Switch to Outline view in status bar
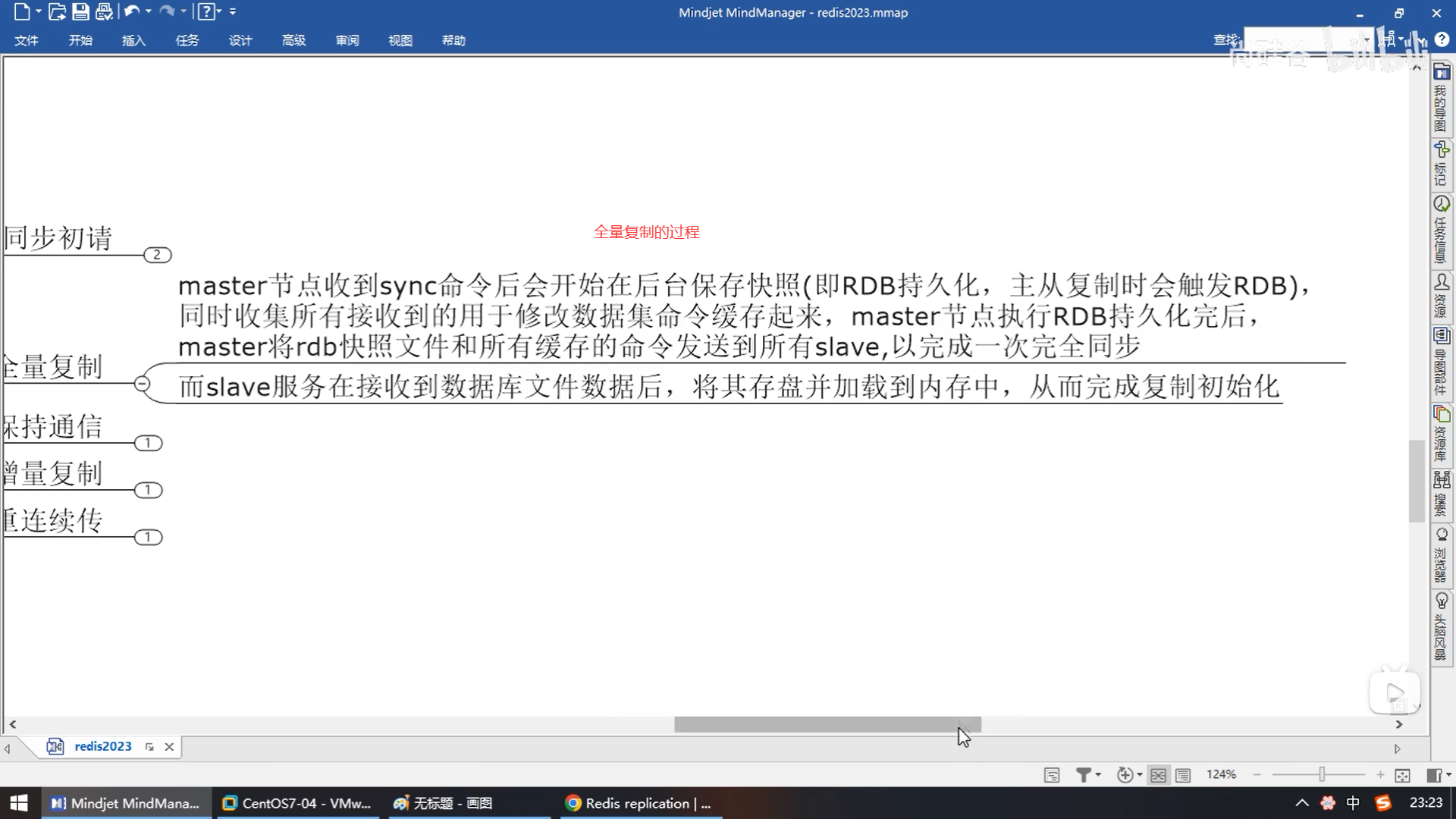Screen dimensions: 1456x819 click(x=1183, y=775)
